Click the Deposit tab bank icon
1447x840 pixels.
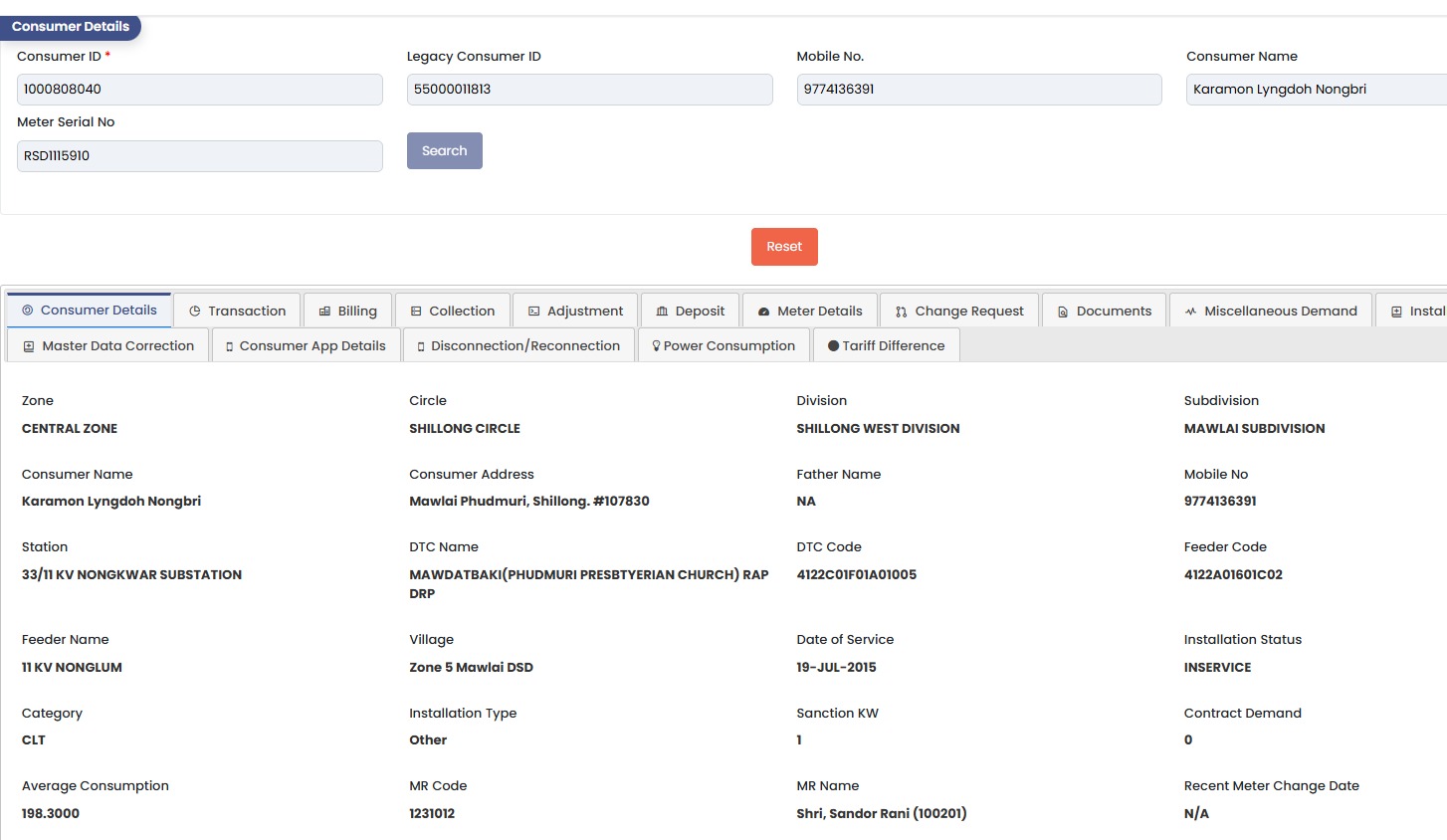click(x=662, y=312)
